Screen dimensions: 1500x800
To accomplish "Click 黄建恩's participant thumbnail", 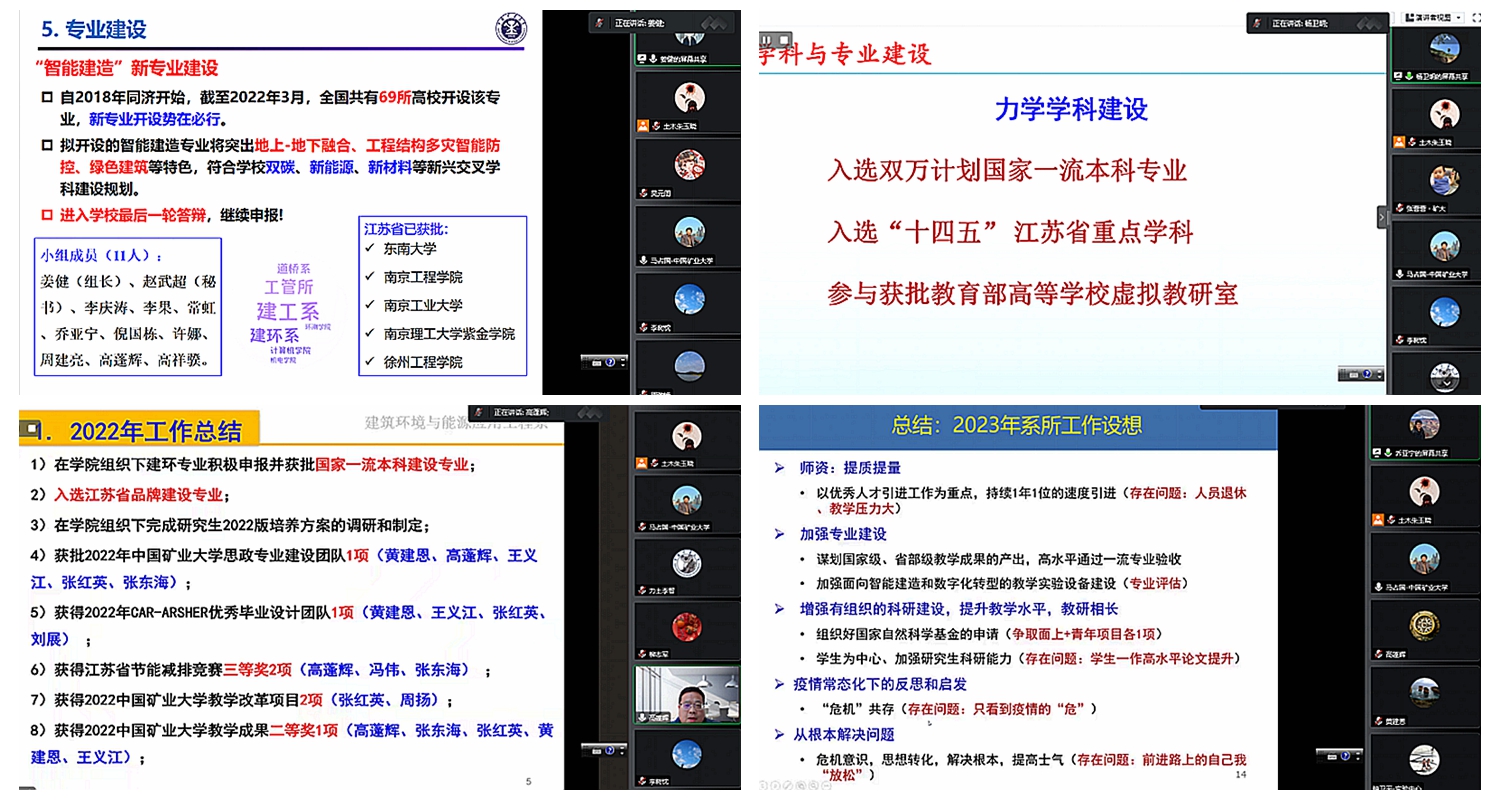I will point(1425,692).
